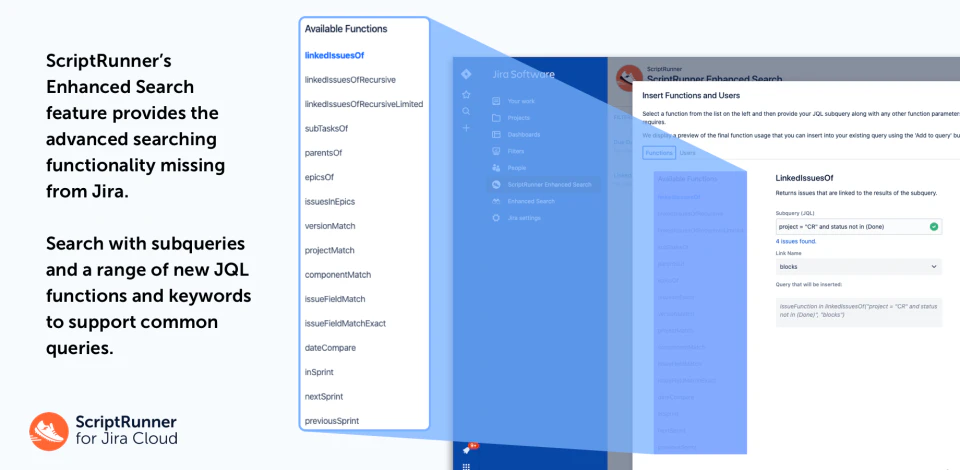Screen dimensions: 960x470
Task: Select dateCompare in enlarged function list
Action: (330, 348)
